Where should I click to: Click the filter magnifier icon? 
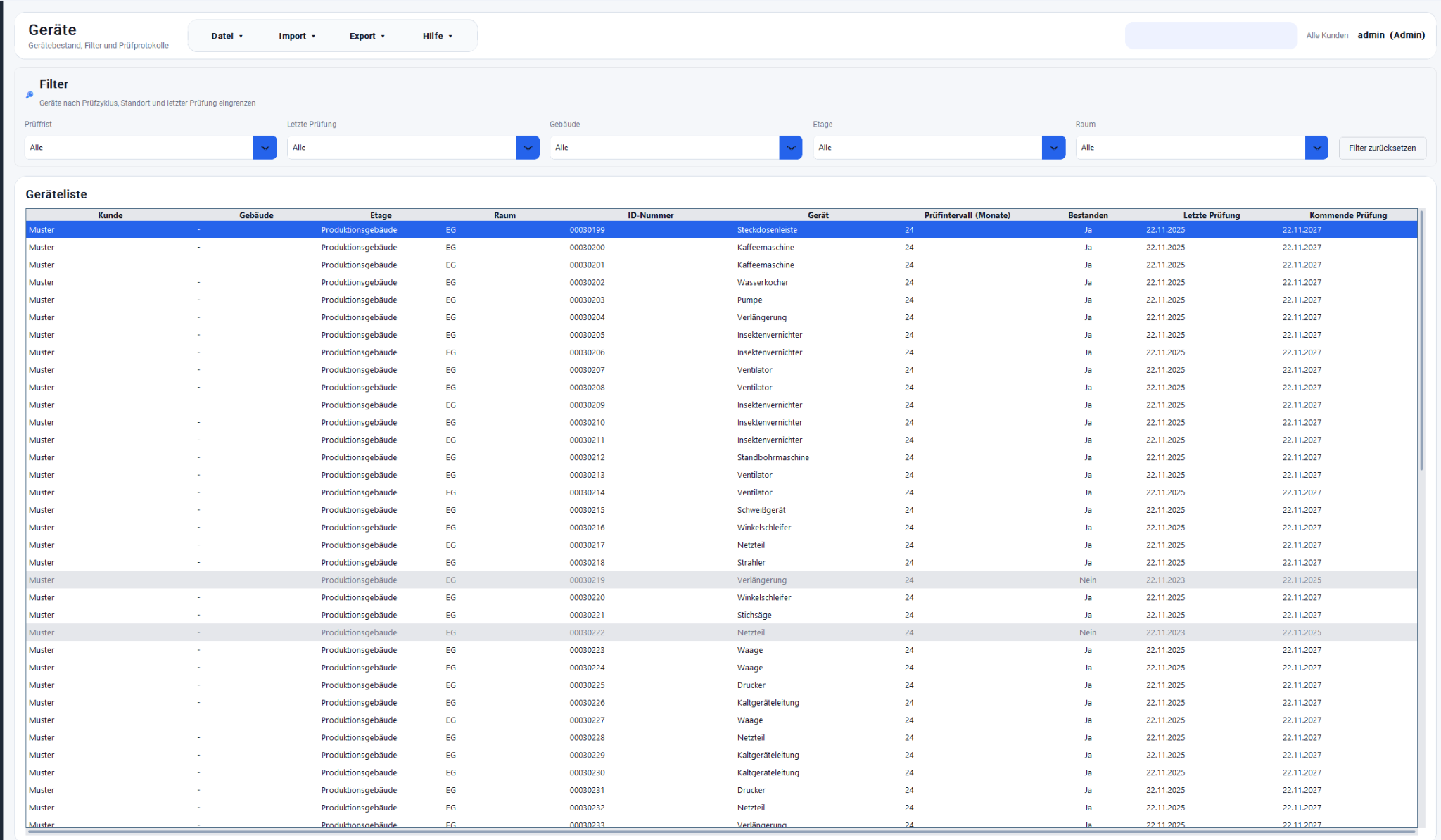pyautogui.click(x=30, y=94)
